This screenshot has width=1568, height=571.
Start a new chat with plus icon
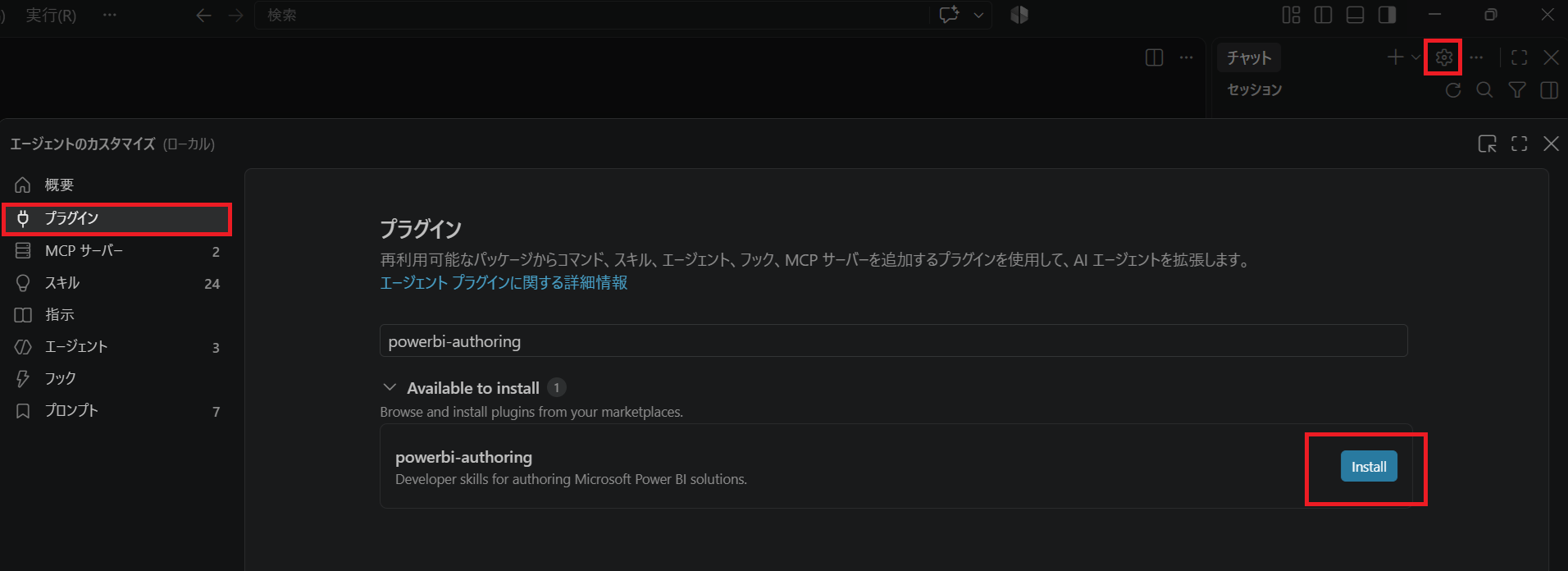pos(1395,57)
